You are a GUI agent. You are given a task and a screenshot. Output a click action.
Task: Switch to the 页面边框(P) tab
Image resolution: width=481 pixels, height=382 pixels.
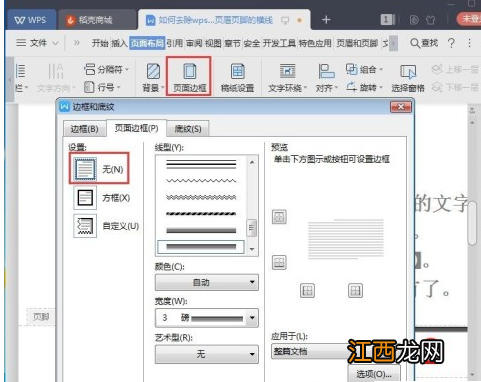(136, 128)
